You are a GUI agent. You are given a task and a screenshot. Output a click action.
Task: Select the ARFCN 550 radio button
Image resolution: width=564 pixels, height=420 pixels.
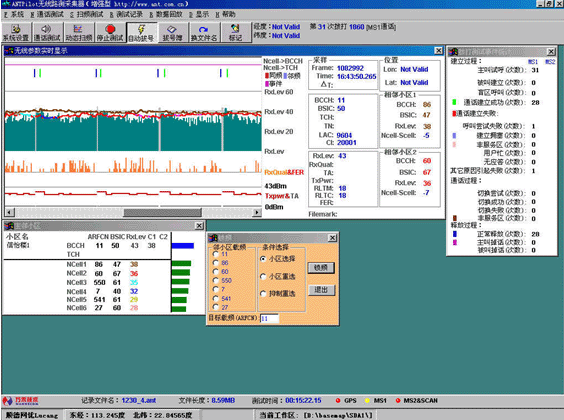tap(216, 280)
